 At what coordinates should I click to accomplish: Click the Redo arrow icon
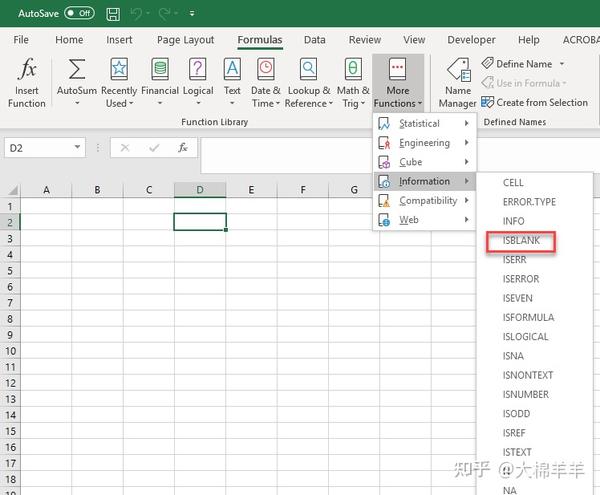[x=165, y=14]
